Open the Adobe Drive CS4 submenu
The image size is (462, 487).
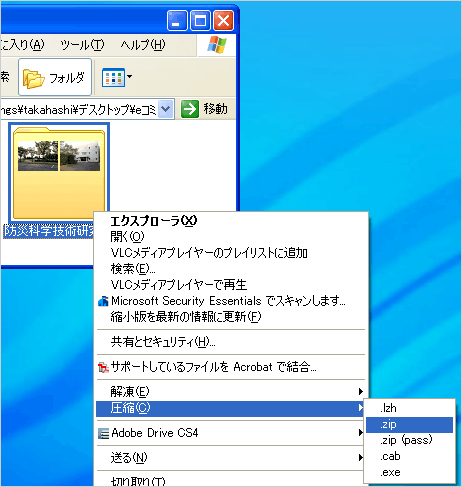[231, 433]
